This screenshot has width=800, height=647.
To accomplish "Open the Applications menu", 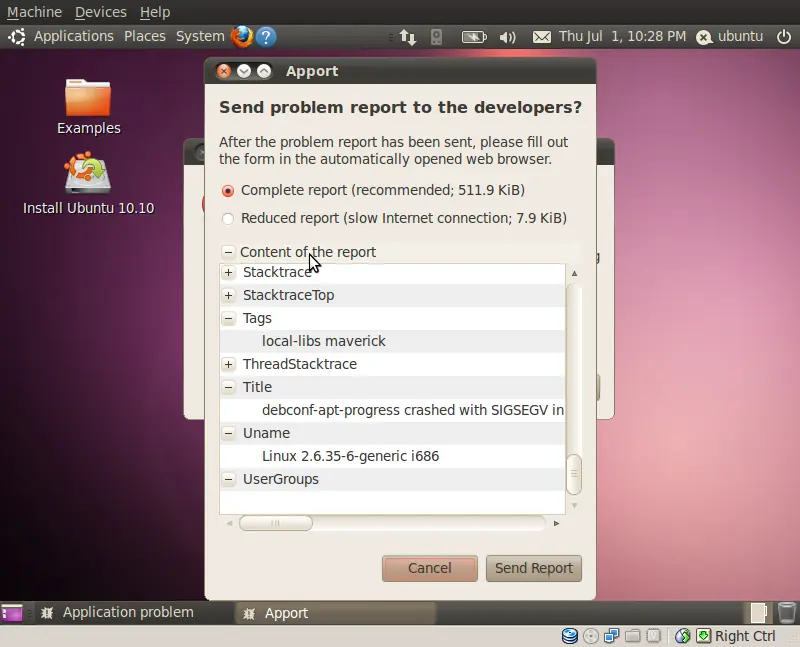I will click(x=74, y=37).
